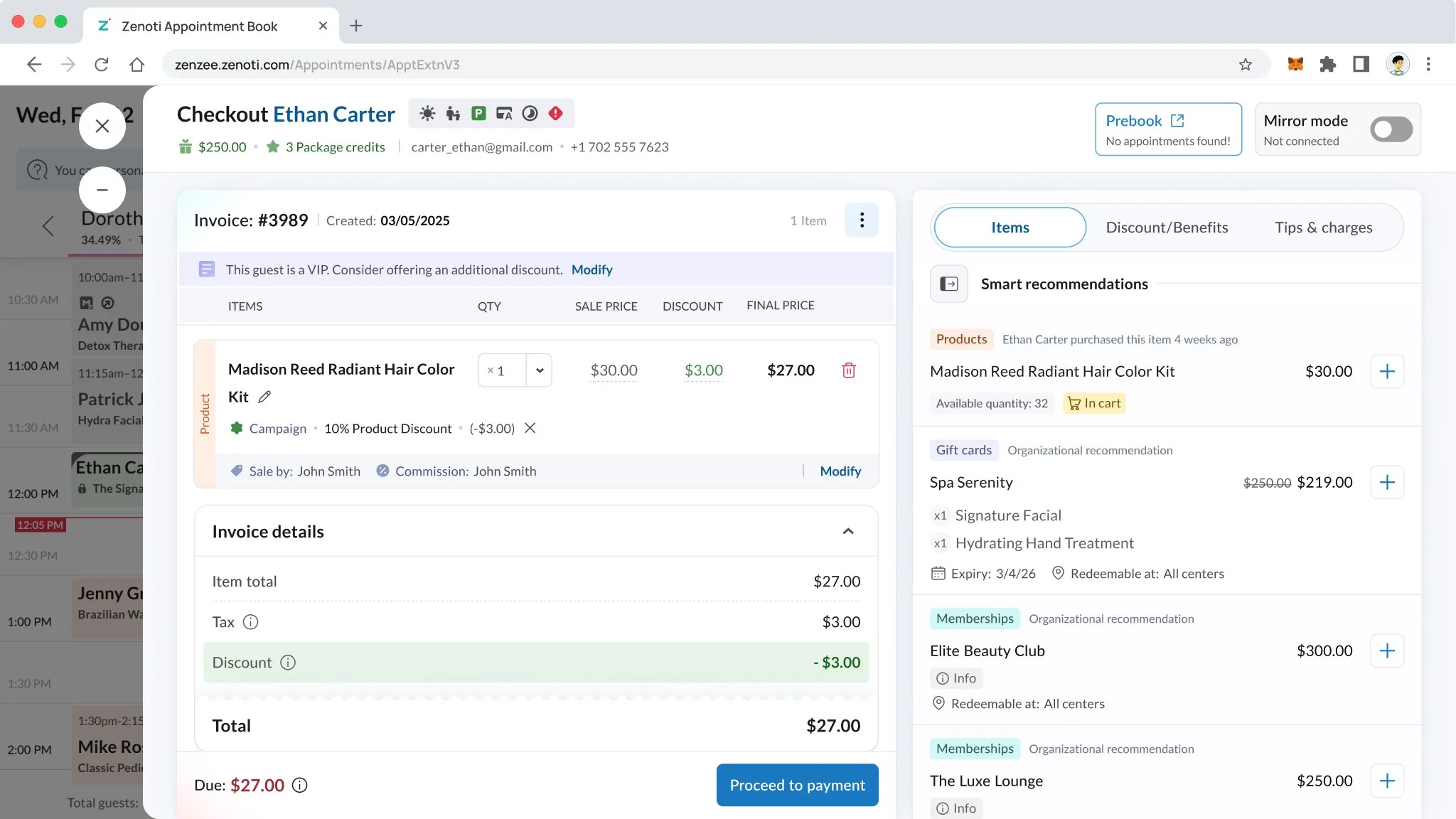This screenshot has height=819, width=1456.
Task: Click the red alert icon in guest header
Action: pos(556,114)
